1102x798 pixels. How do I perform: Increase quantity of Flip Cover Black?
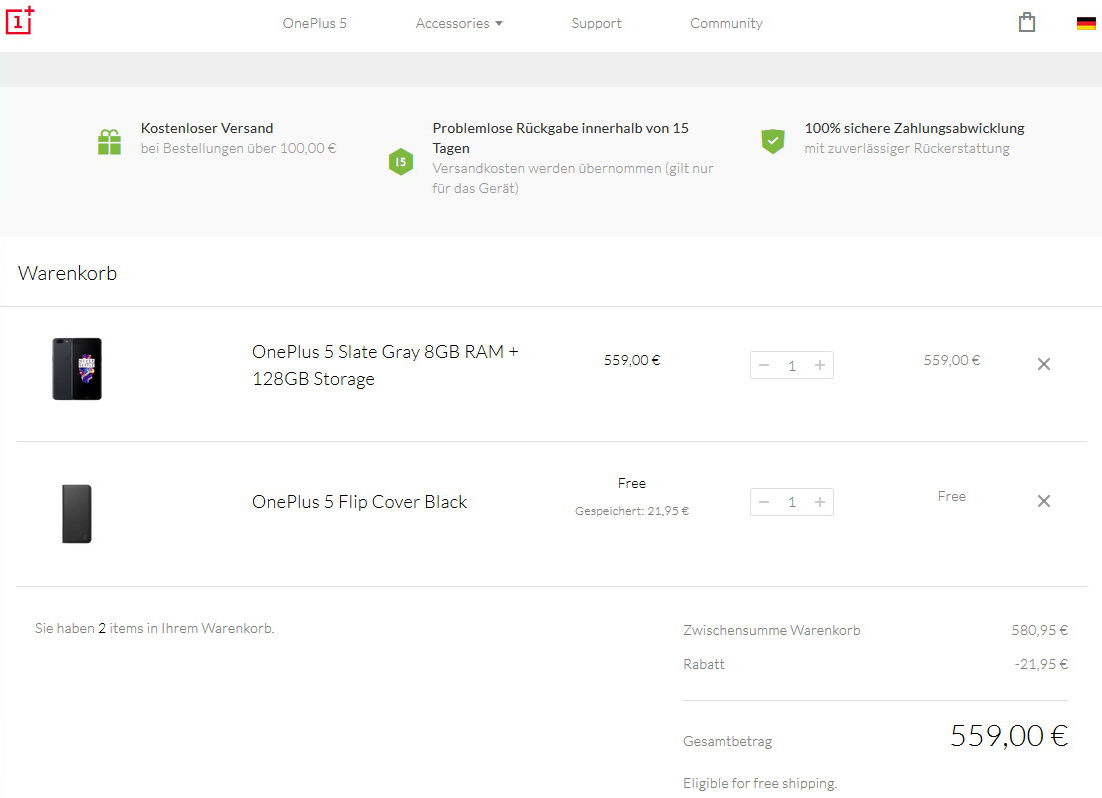(x=820, y=502)
